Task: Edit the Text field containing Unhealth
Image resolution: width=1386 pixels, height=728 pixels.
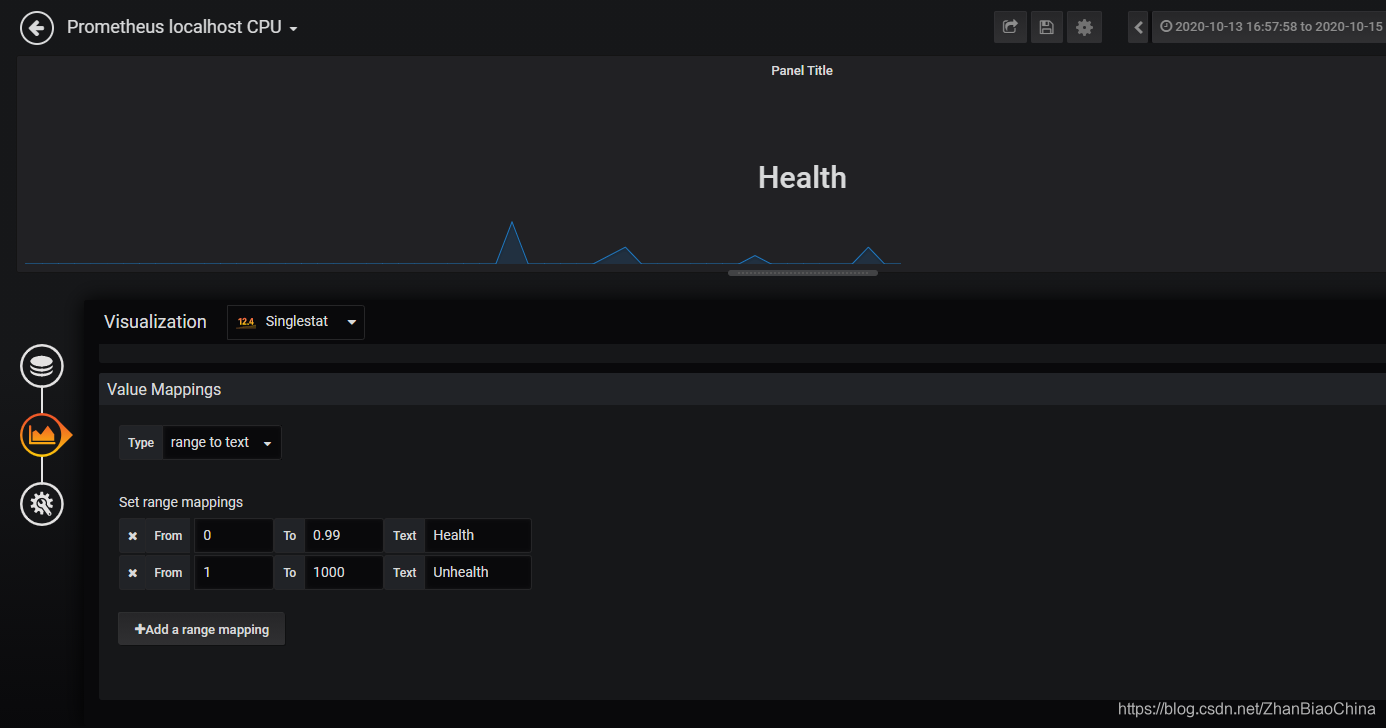Action: [477, 573]
